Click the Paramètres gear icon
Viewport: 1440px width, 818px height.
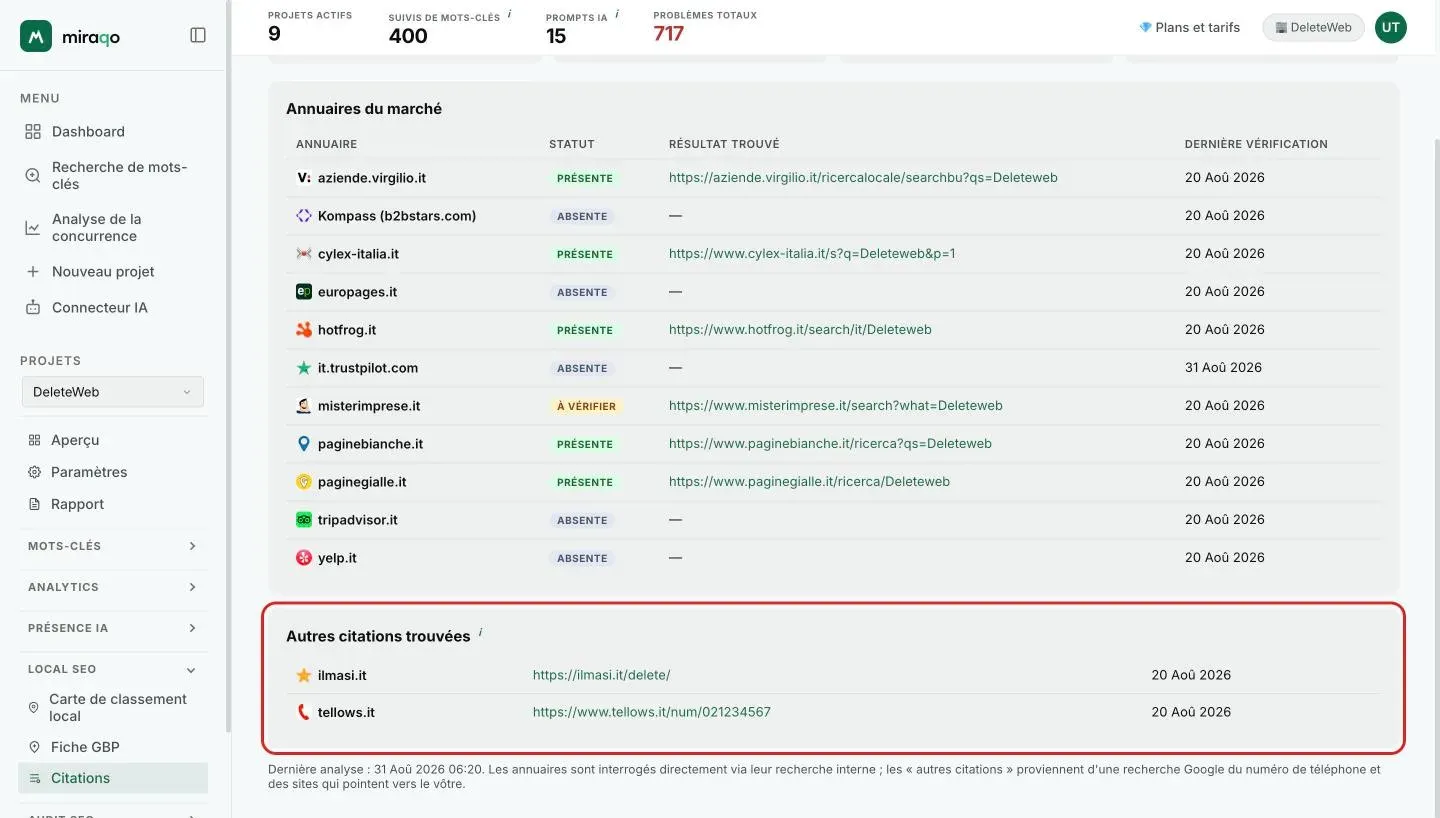point(34,472)
